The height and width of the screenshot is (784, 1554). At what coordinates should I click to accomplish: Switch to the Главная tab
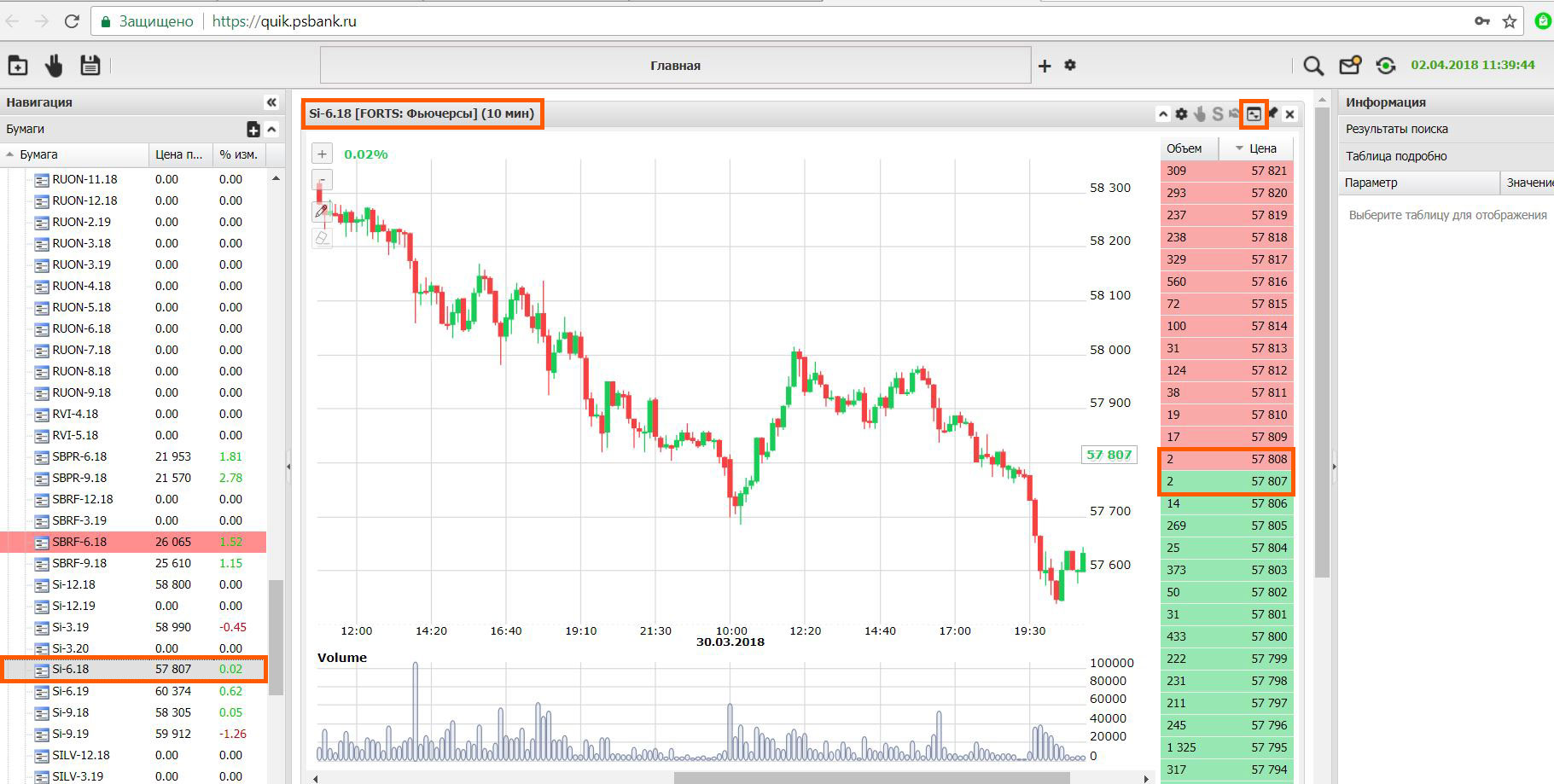click(x=675, y=66)
